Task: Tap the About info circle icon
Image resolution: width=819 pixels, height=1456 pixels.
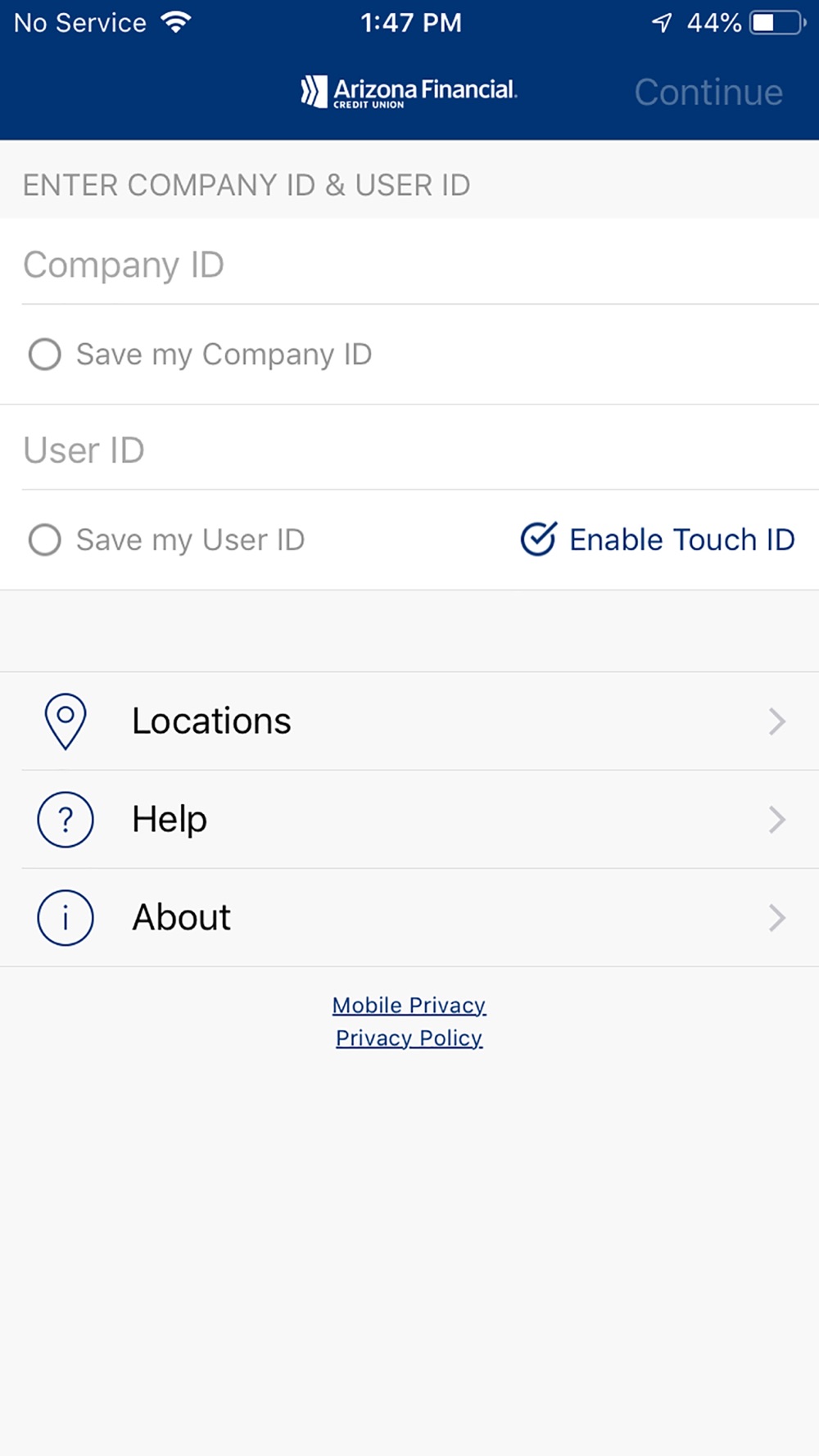Action: [66, 917]
